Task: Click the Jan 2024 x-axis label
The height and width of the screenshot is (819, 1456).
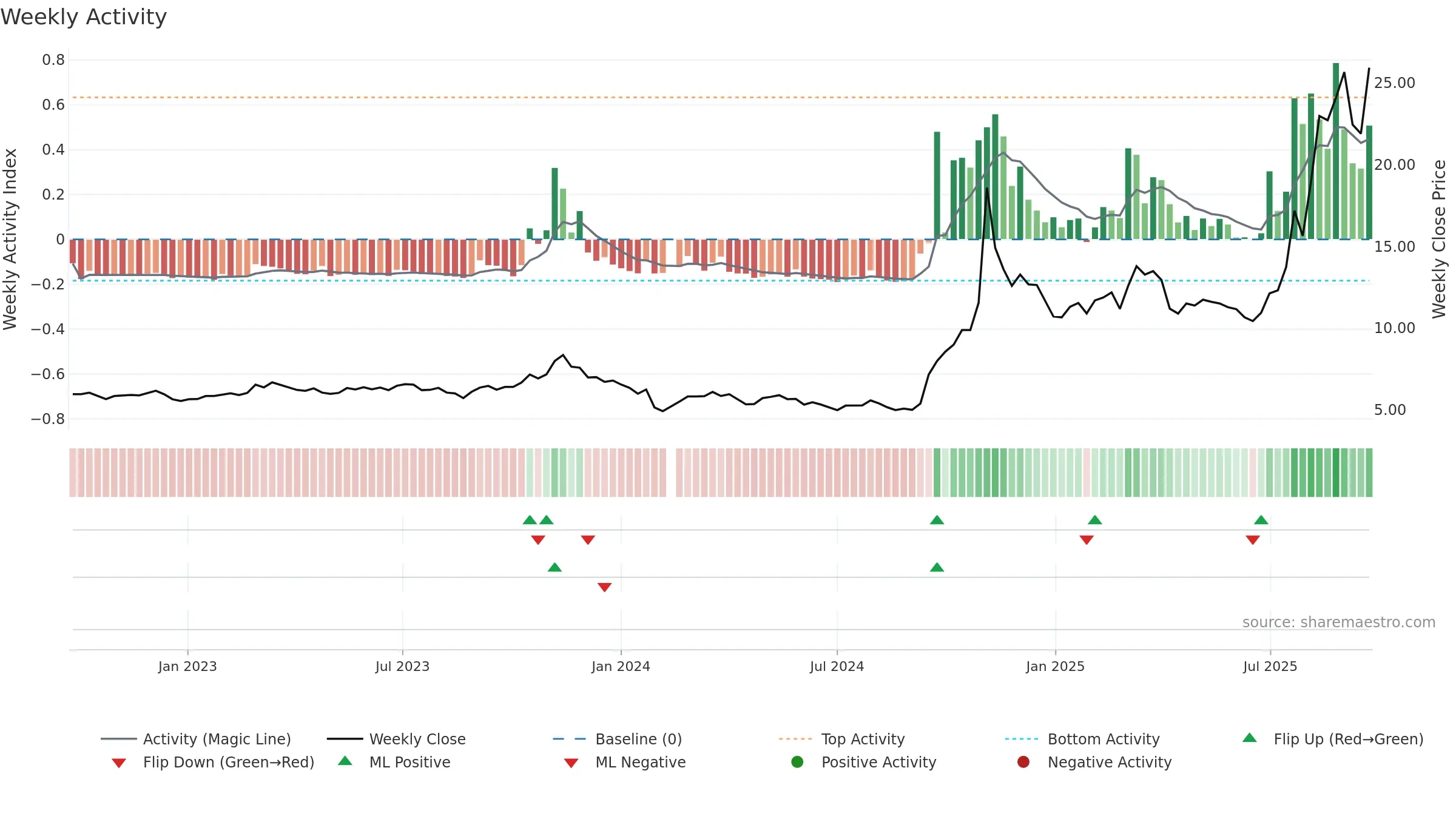Action: [x=621, y=667]
